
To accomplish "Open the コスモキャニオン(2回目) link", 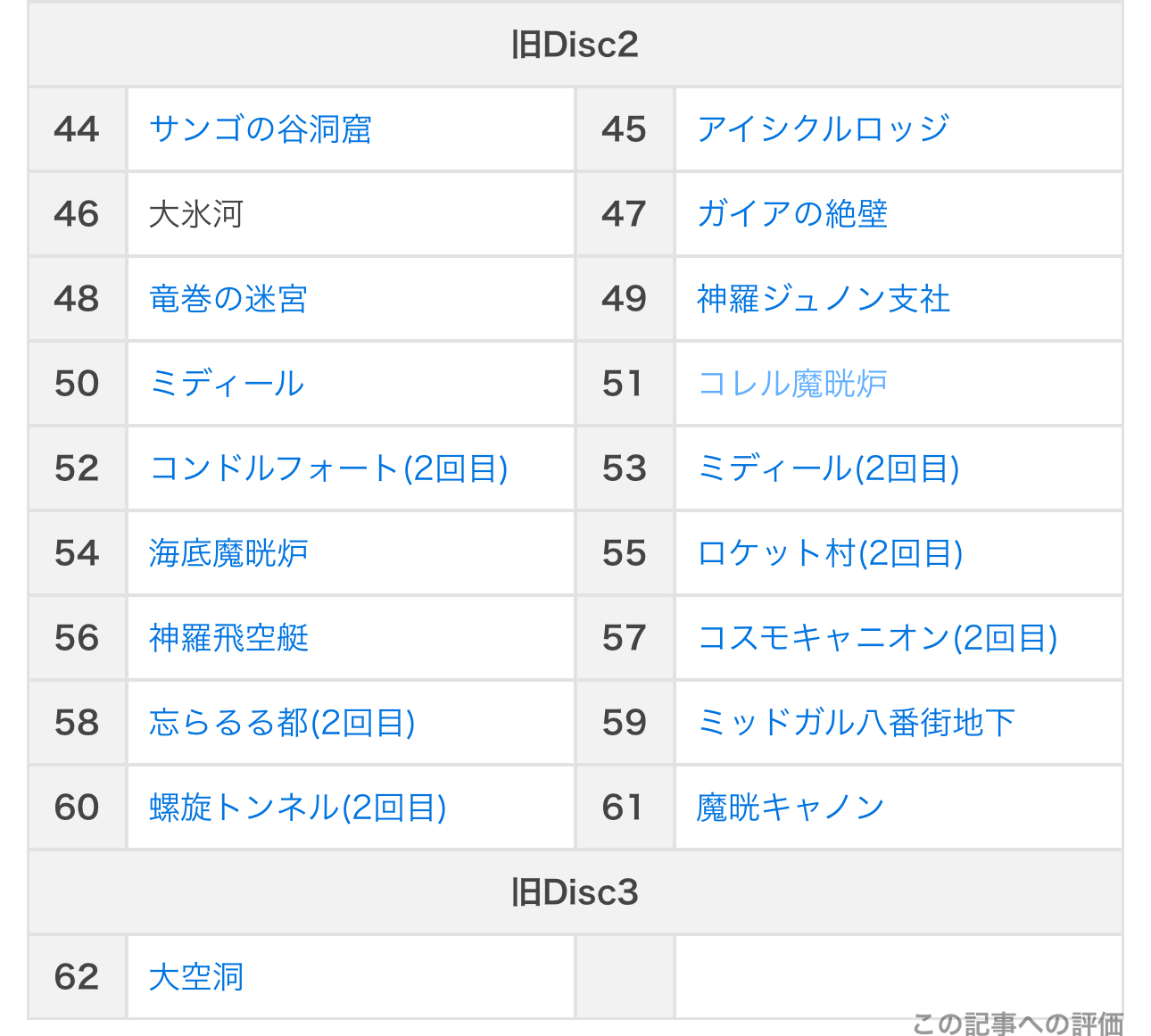I will (x=877, y=638).
